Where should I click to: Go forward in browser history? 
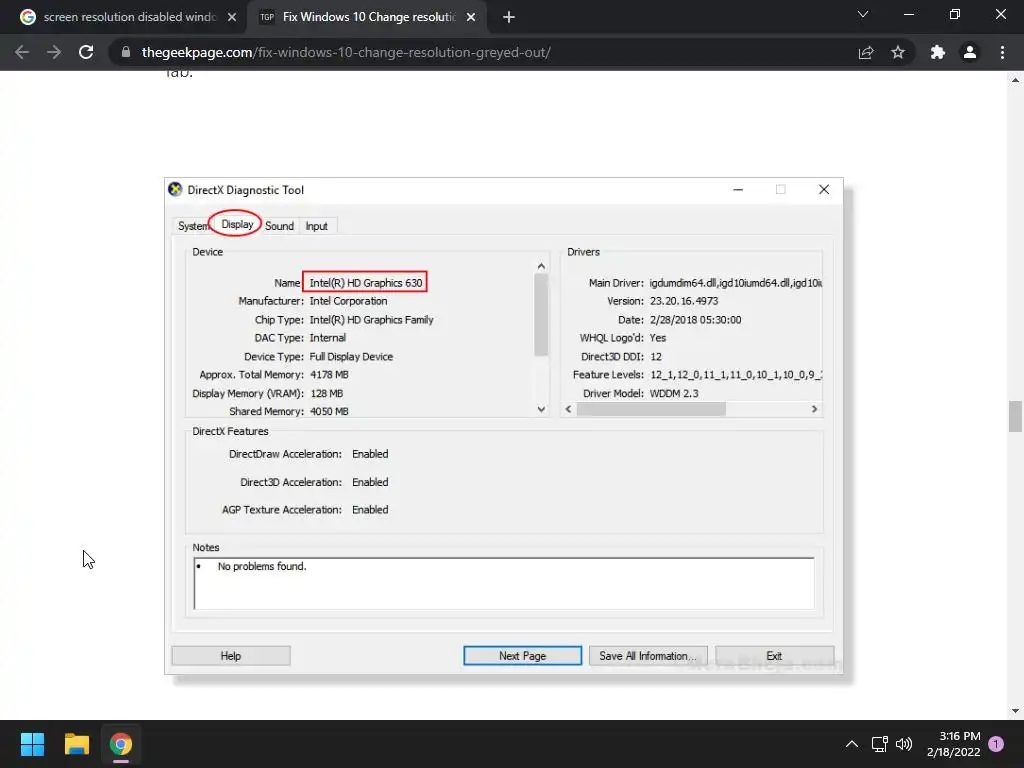pos(54,52)
